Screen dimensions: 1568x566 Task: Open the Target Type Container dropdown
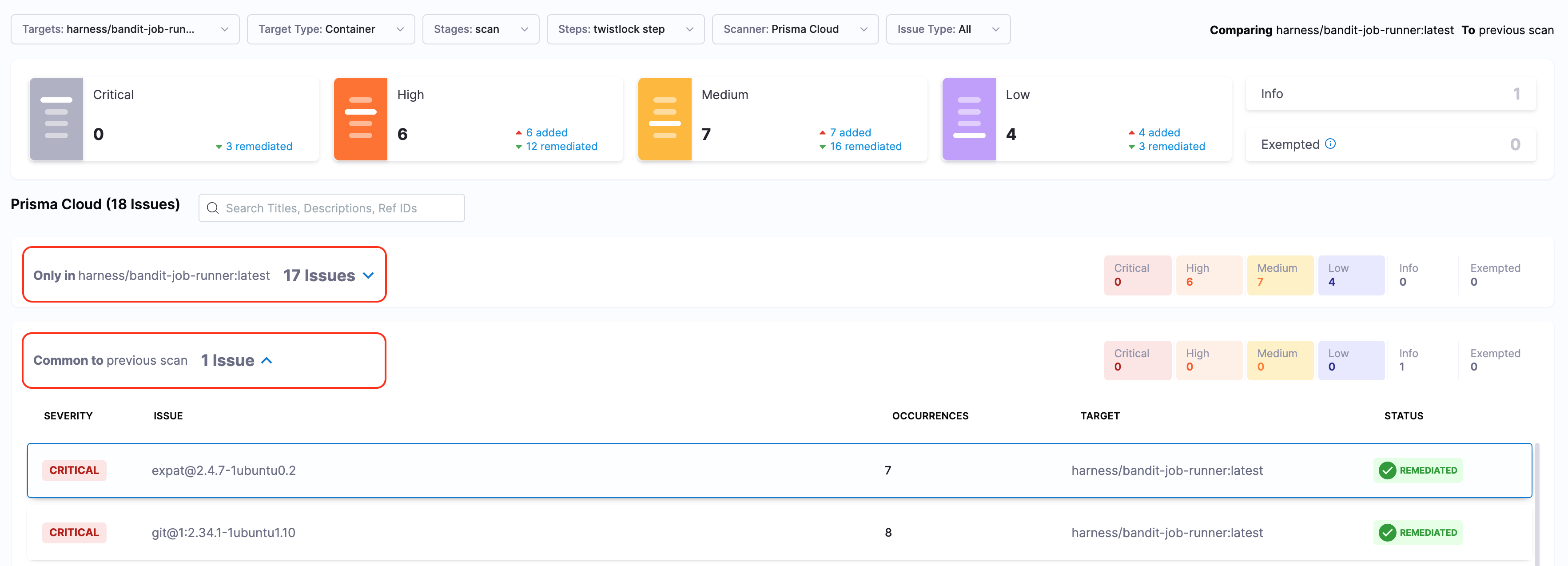pos(330,29)
